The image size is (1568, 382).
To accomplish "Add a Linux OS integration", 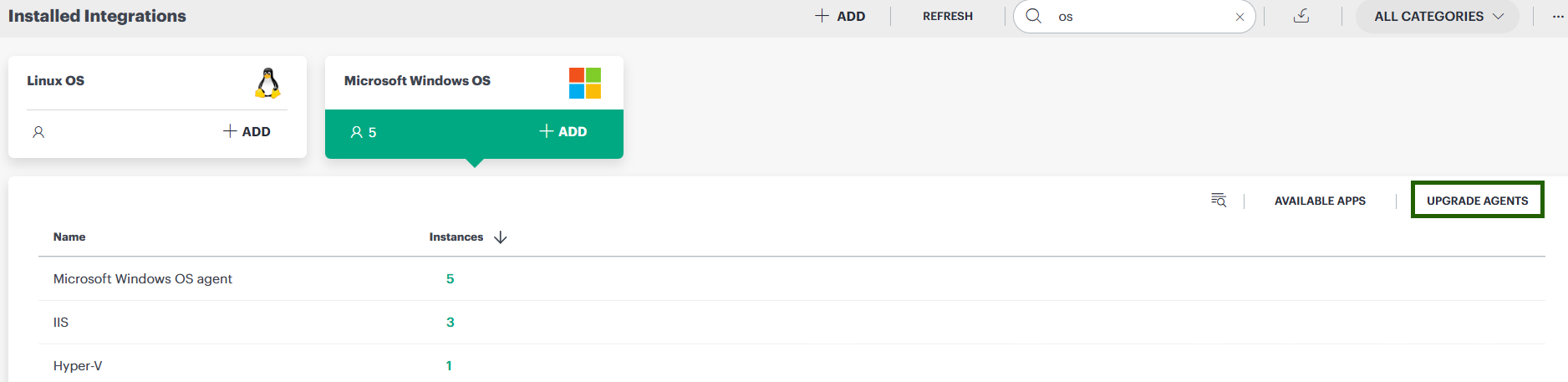I will [247, 131].
